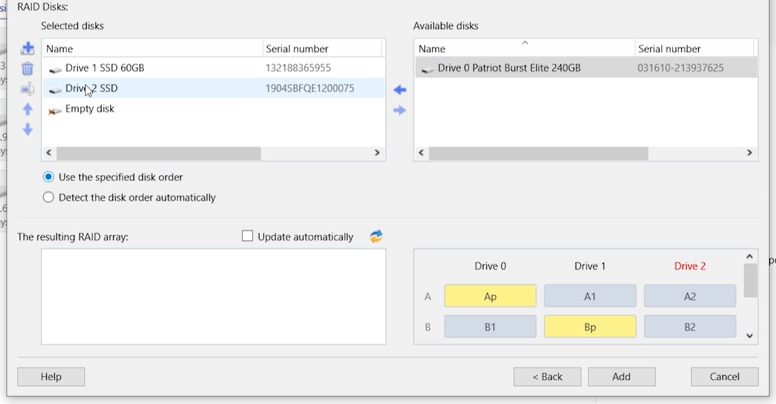Viewport: 776px width, 404px height.
Task: Click Selected disks scrollbar left arrow
Action: click(x=48, y=152)
